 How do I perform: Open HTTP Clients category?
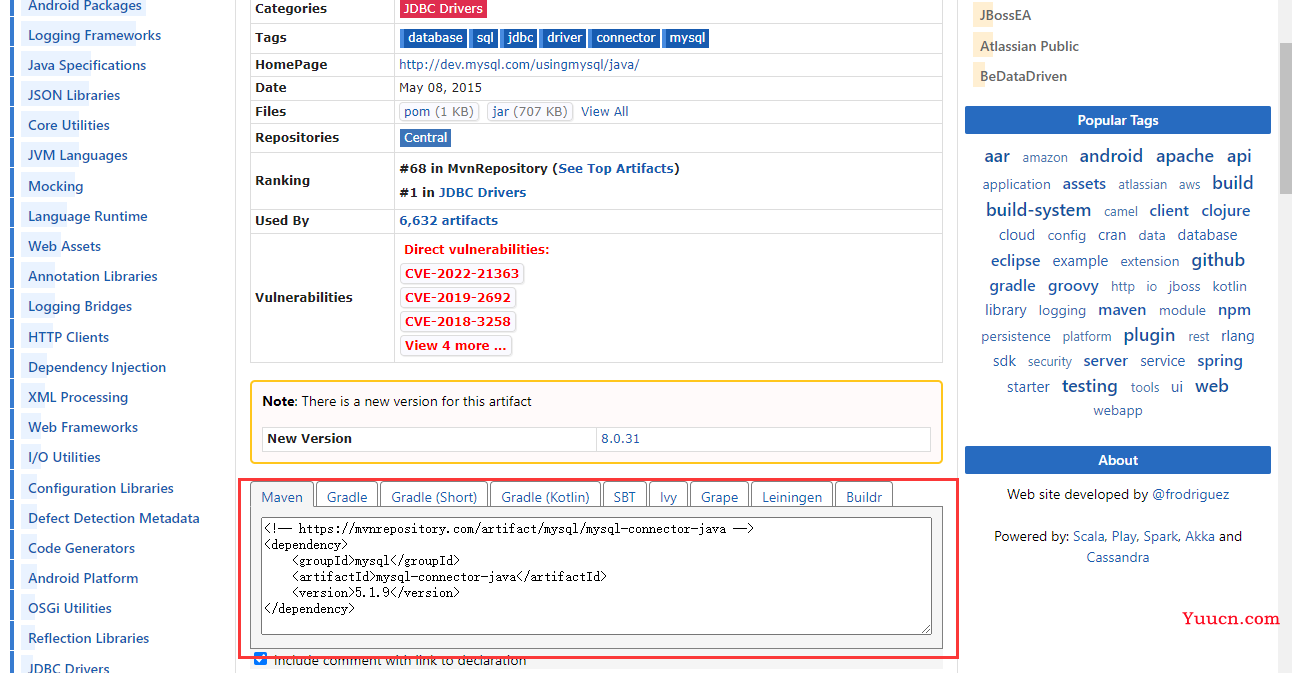(x=69, y=337)
